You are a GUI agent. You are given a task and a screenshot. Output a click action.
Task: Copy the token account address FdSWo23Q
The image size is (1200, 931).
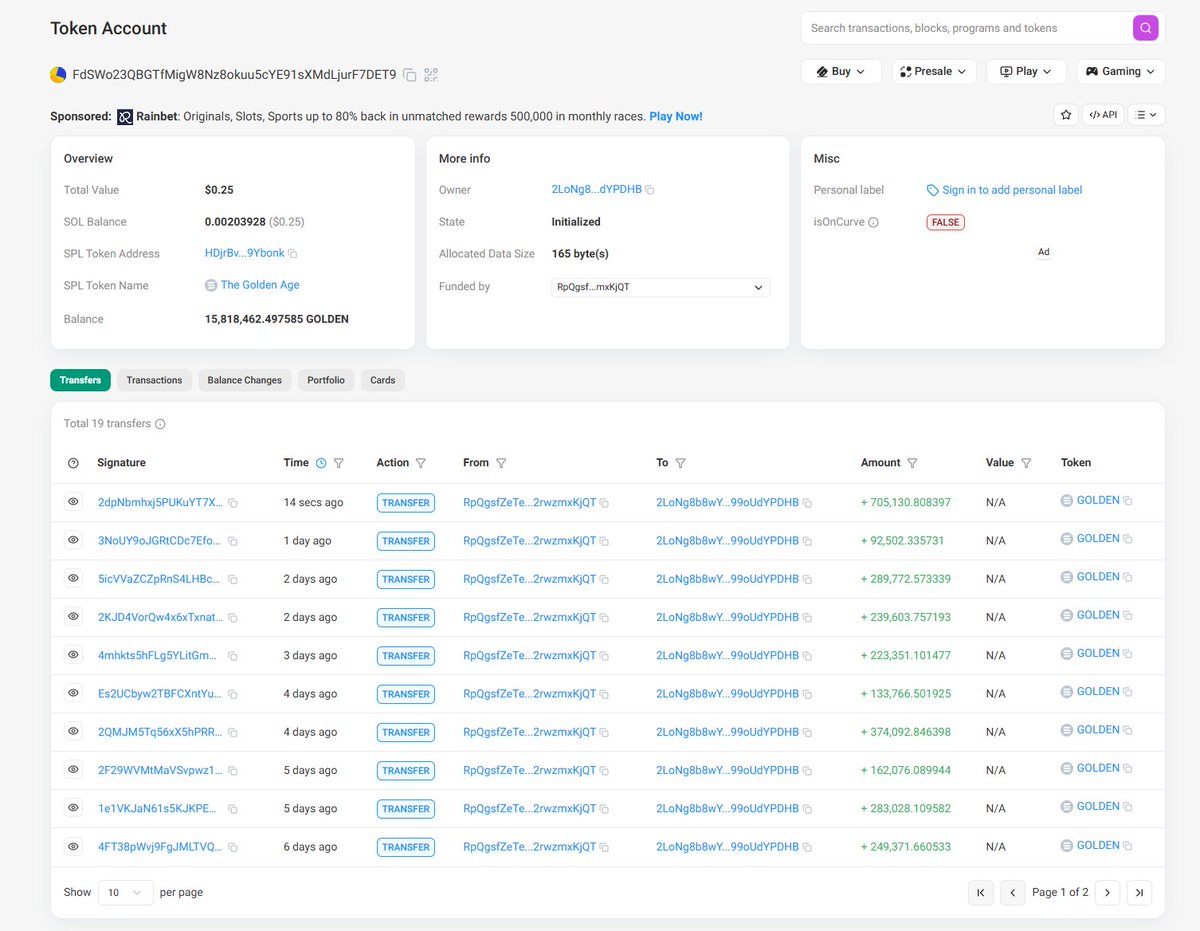410,75
